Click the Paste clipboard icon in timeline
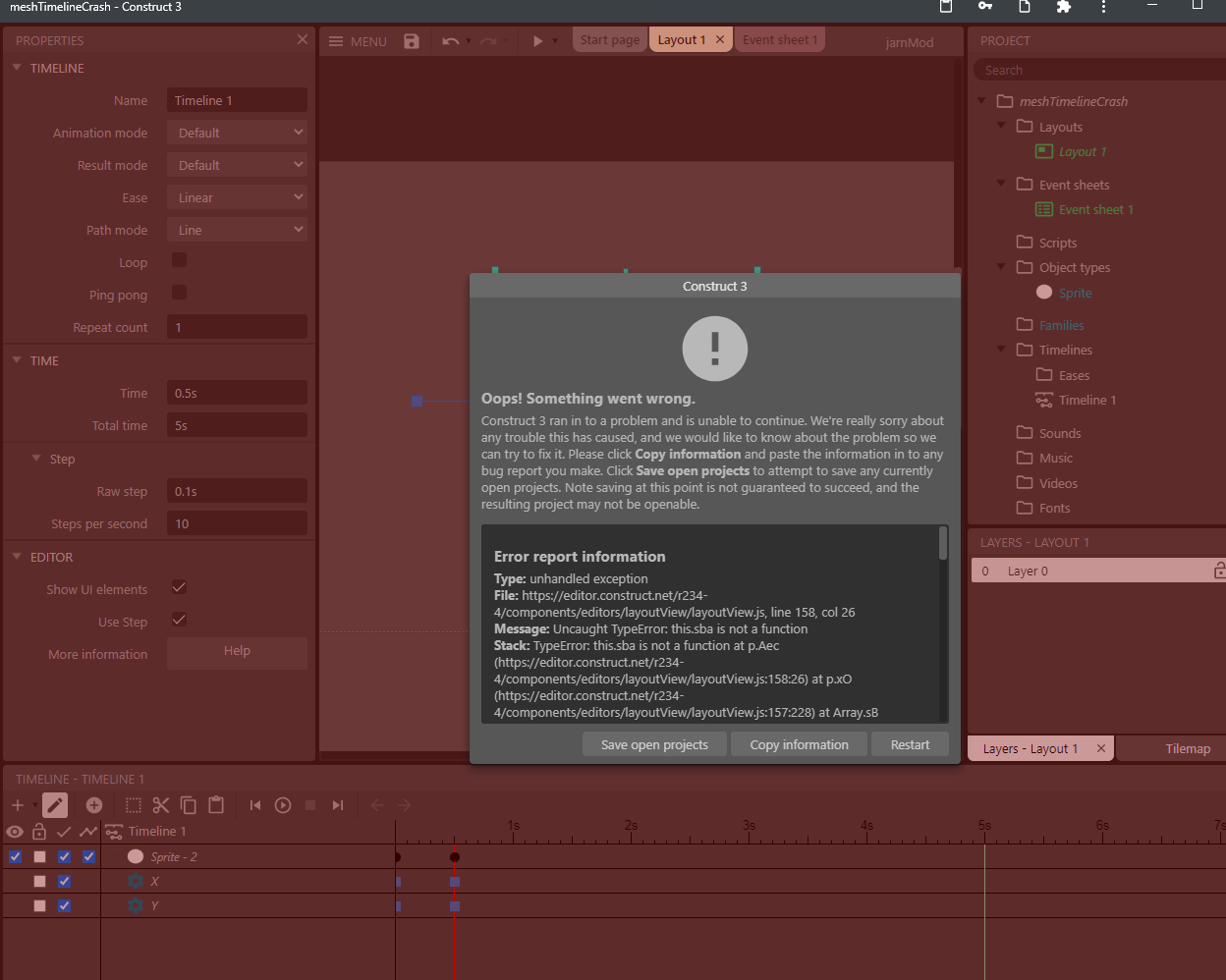Viewport: 1226px width, 980px height. coord(216,805)
